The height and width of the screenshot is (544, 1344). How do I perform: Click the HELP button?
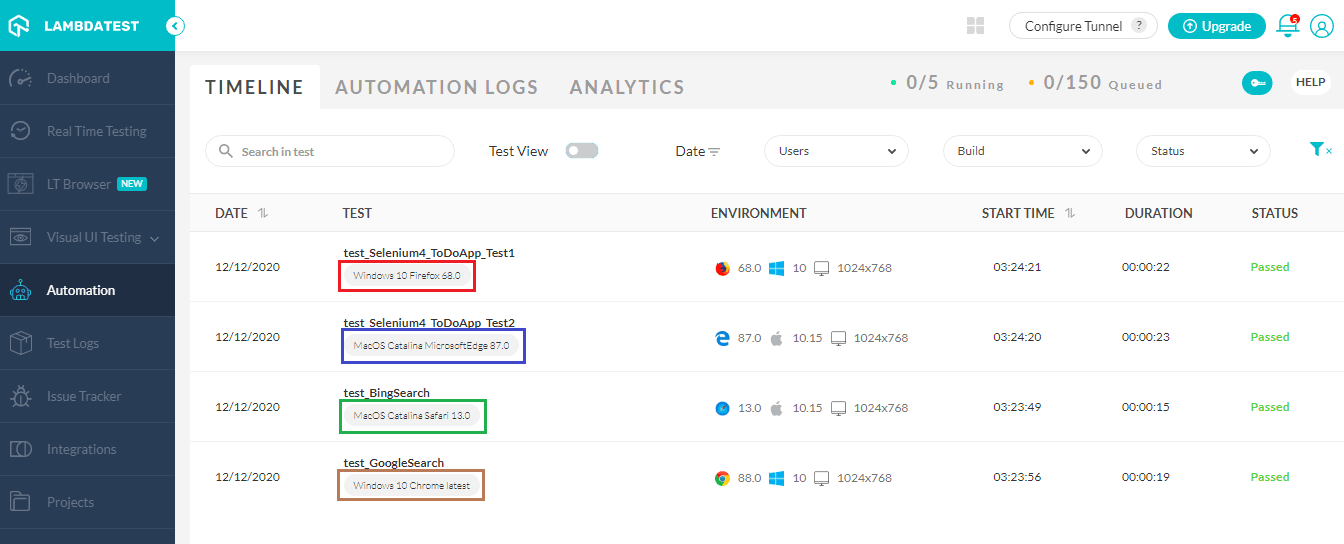coord(1310,83)
